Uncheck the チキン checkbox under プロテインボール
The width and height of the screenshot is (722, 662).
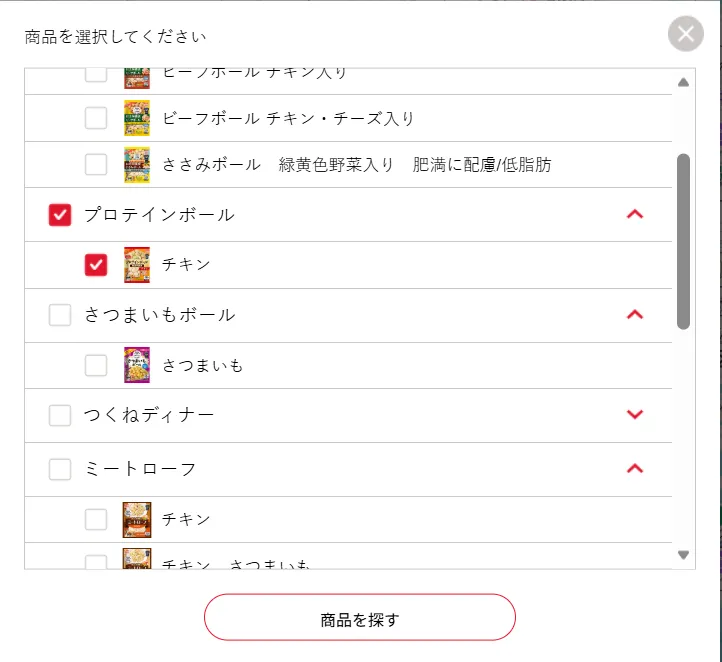96,265
